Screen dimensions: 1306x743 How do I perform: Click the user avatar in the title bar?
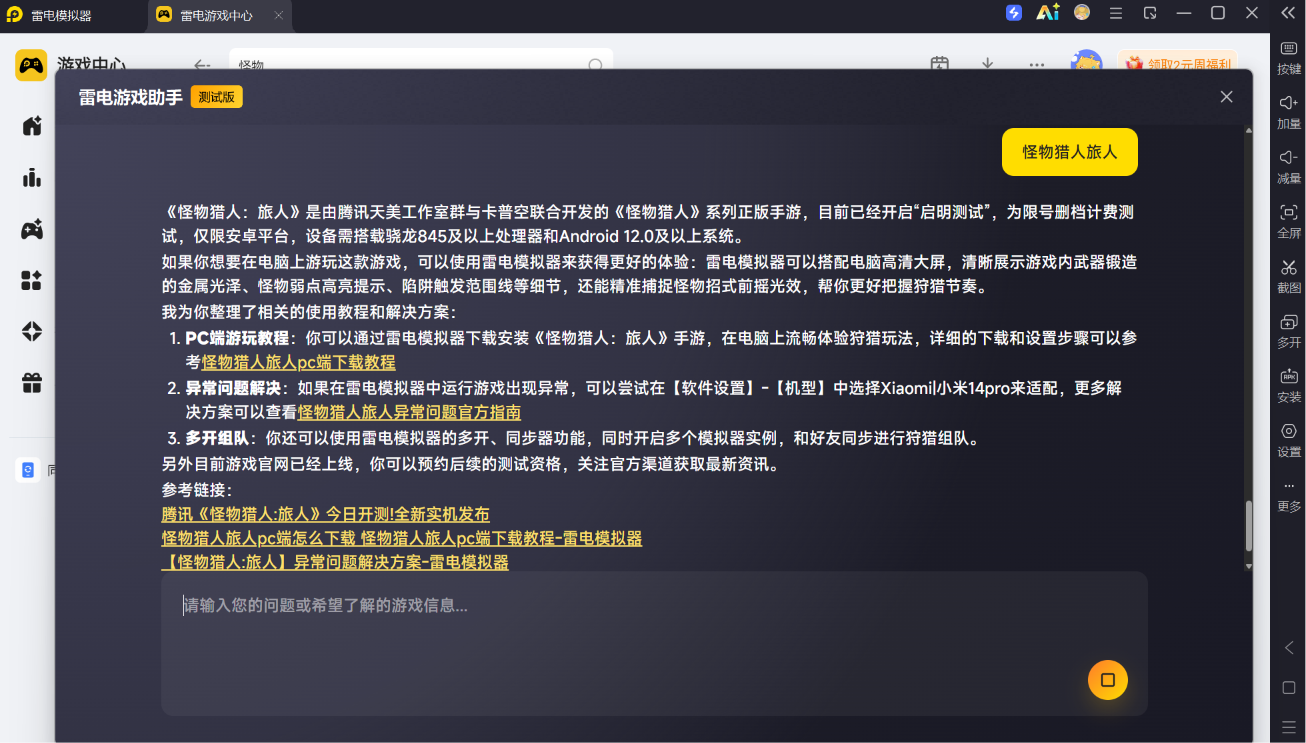(x=1082, y=13)
